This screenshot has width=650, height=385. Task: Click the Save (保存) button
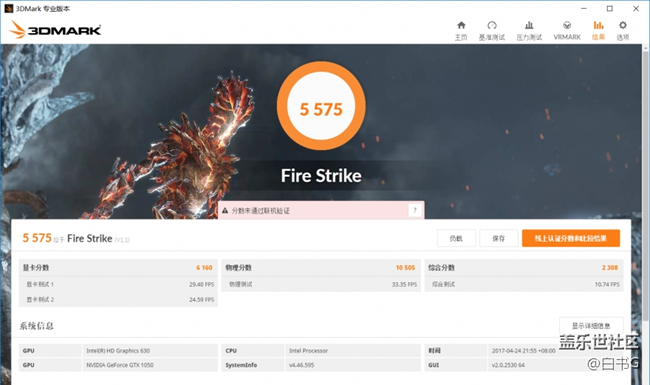click(499, 238)
